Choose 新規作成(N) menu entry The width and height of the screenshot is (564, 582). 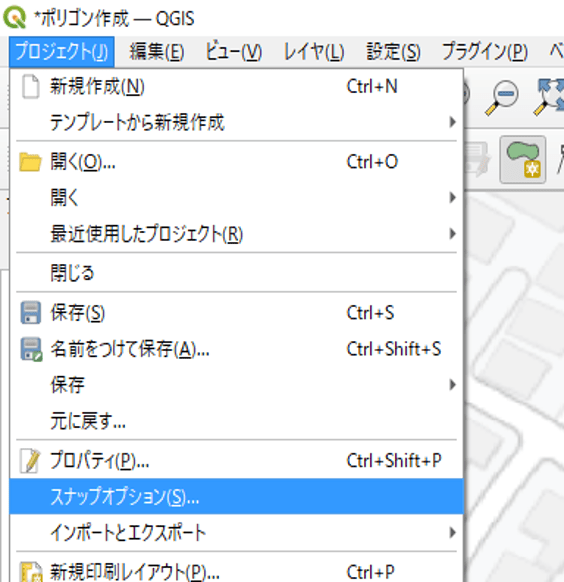tap(236, 86)
